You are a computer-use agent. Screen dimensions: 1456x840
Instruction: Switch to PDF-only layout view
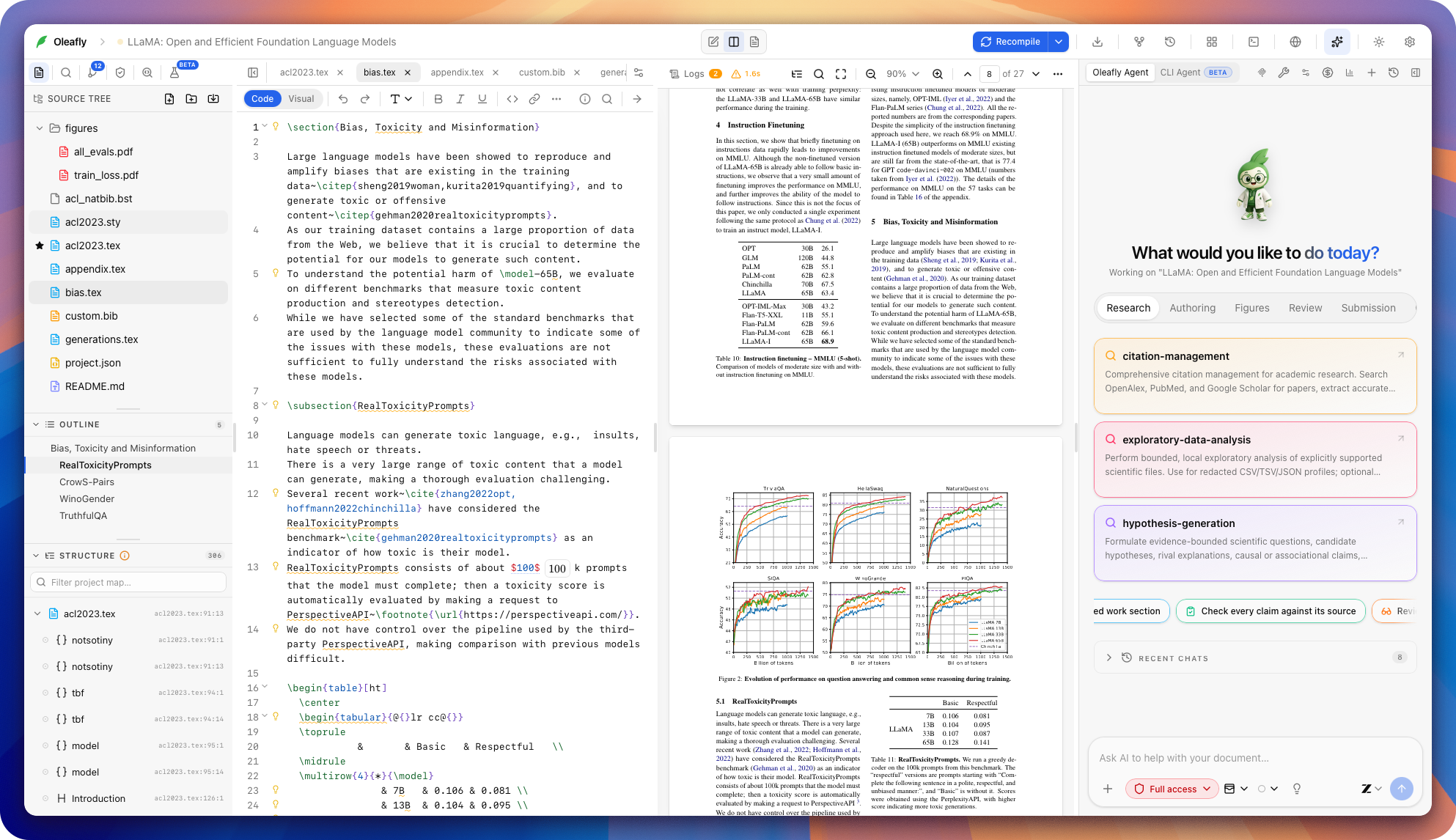(x=754, y=42)
